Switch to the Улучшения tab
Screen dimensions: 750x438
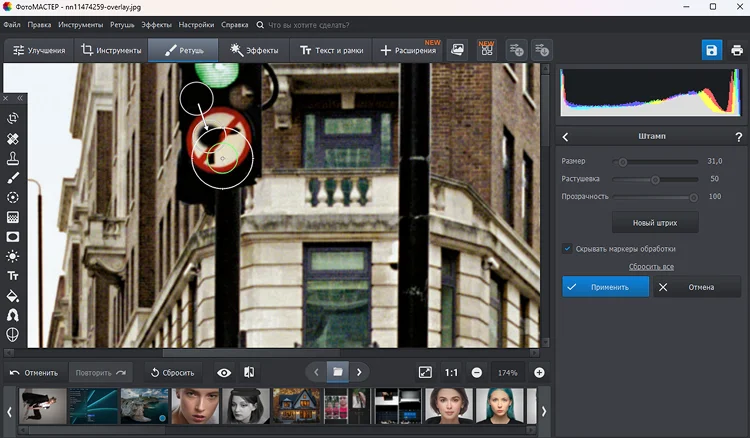click(x=39, y=50)
